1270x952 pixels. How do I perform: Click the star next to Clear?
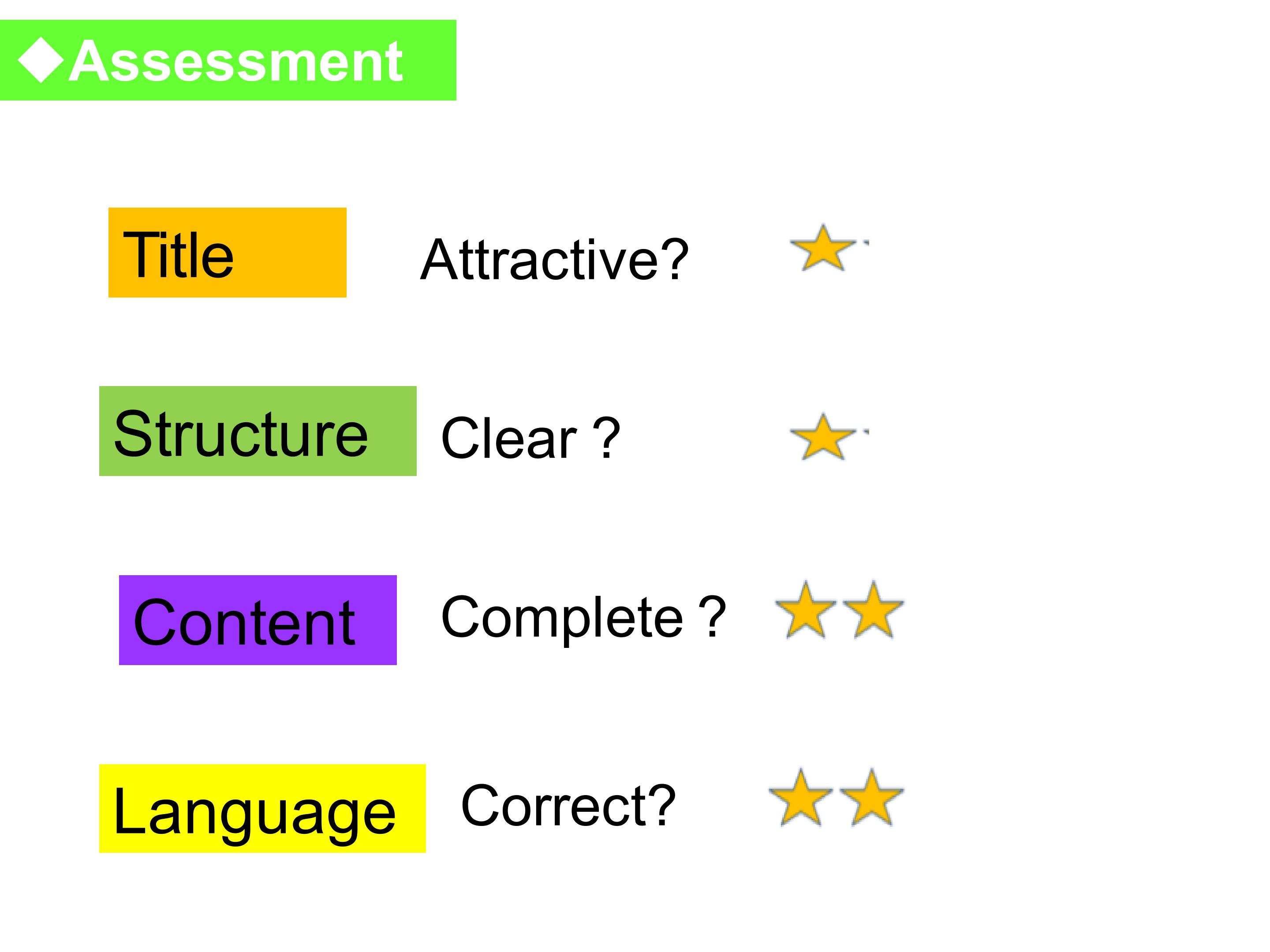823,437
